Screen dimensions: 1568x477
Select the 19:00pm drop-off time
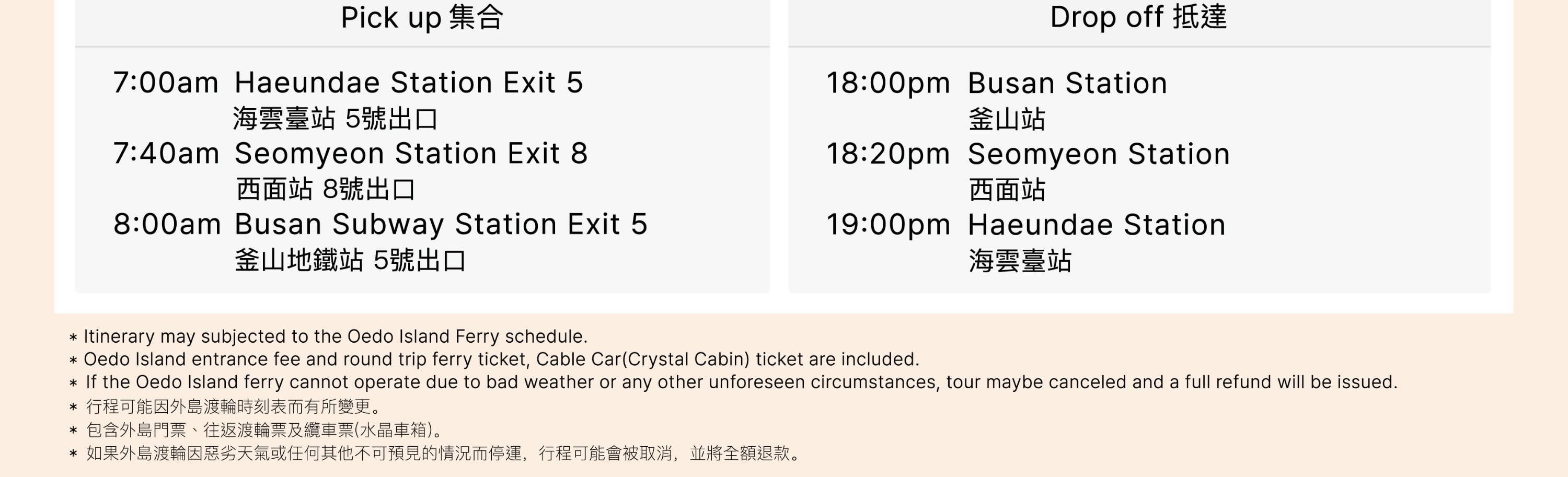click(x=888, y=225)
